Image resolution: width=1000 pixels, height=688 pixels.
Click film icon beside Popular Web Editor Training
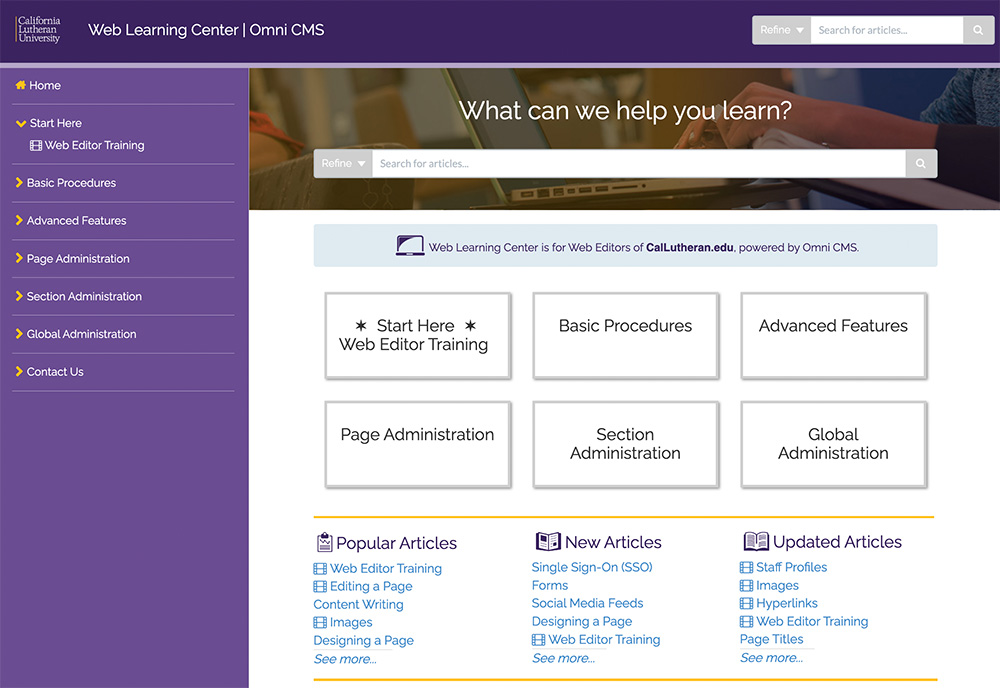pos(320,569)
